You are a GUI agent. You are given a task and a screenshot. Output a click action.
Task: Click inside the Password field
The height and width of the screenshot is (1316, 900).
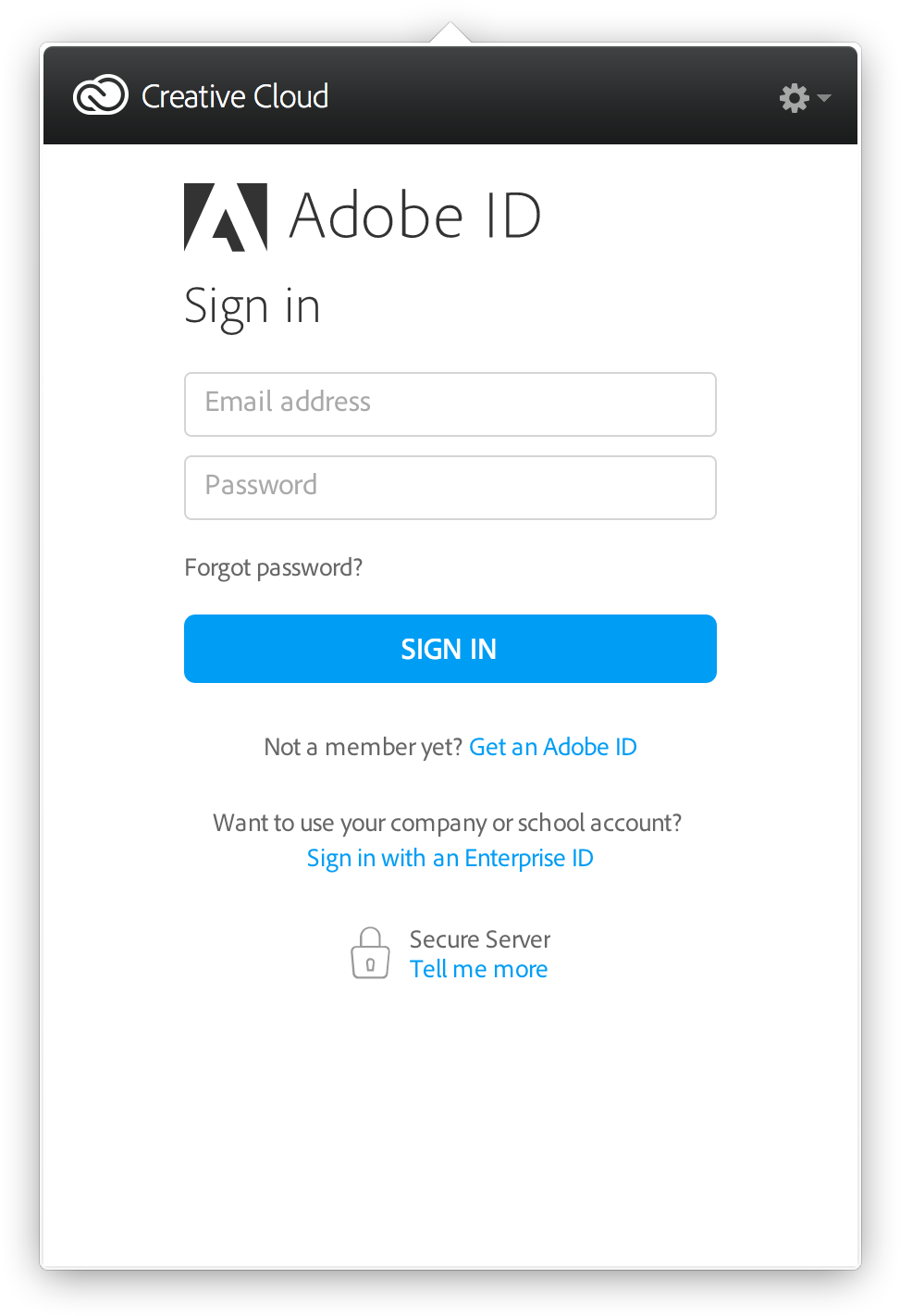click(x=450, y=488)
